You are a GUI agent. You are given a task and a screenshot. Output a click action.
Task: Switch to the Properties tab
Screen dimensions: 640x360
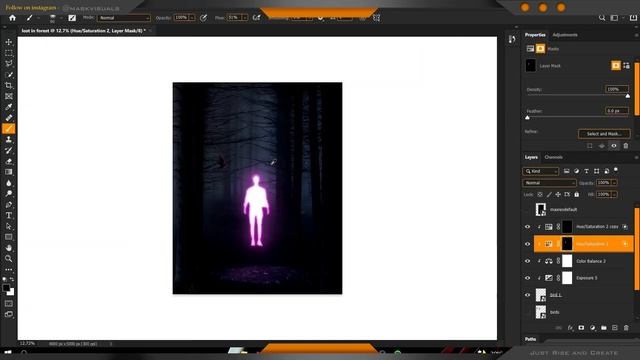pos(535,35)
